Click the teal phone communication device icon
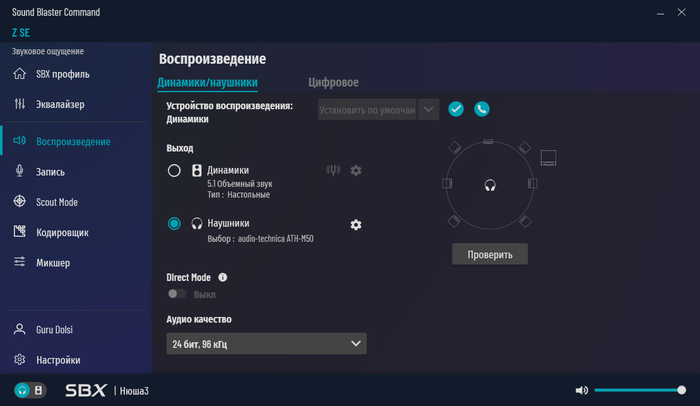This screenshot has width=700, height=406. point(482,109)
